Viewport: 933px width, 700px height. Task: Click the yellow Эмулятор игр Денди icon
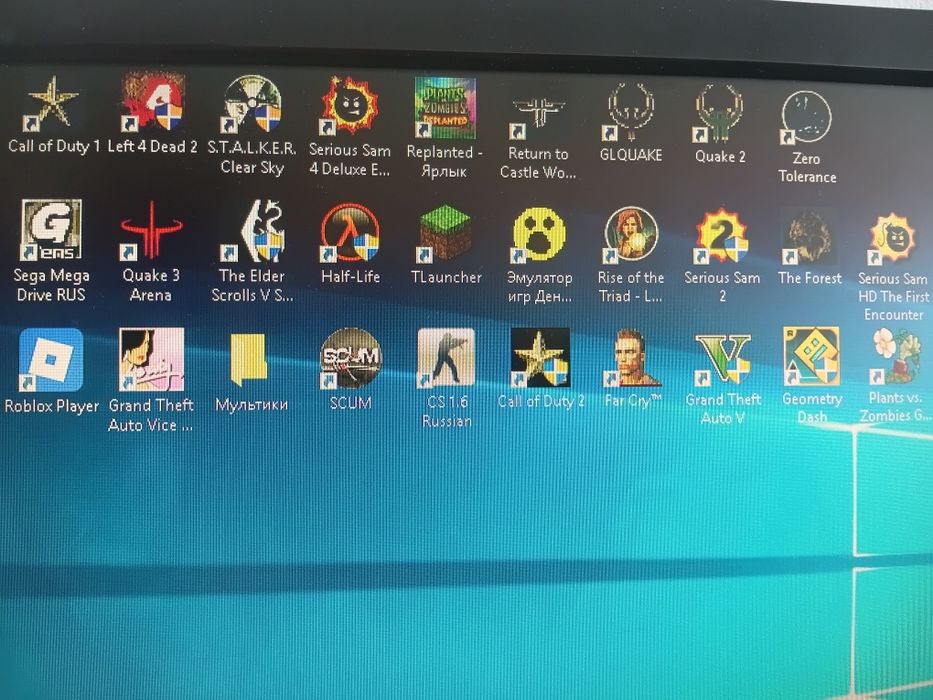pyautogui.click(x=538, y=235)
